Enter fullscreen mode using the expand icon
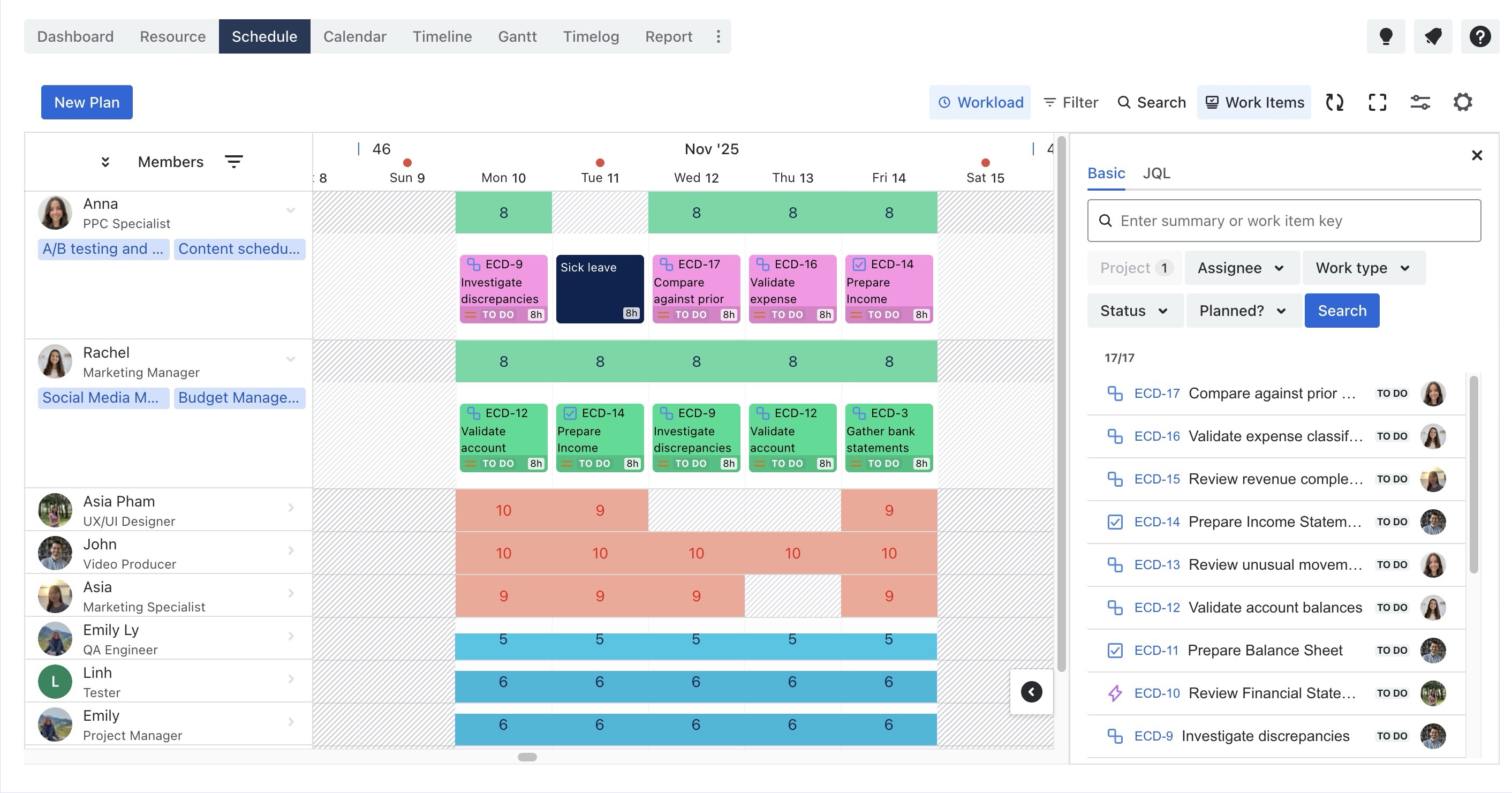The width and height of the screenshot is (1512, 793). click(x=1378, y=102)
